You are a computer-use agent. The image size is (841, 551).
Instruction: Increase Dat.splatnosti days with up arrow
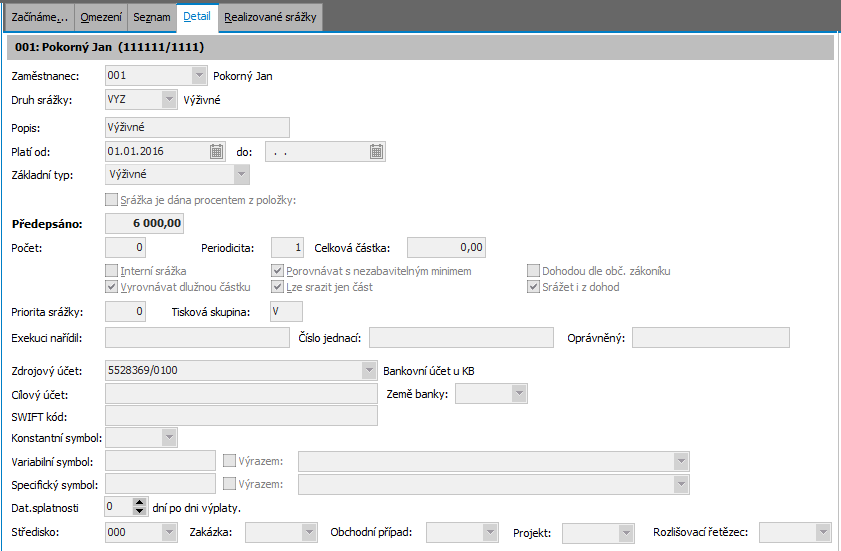point(140,502)
